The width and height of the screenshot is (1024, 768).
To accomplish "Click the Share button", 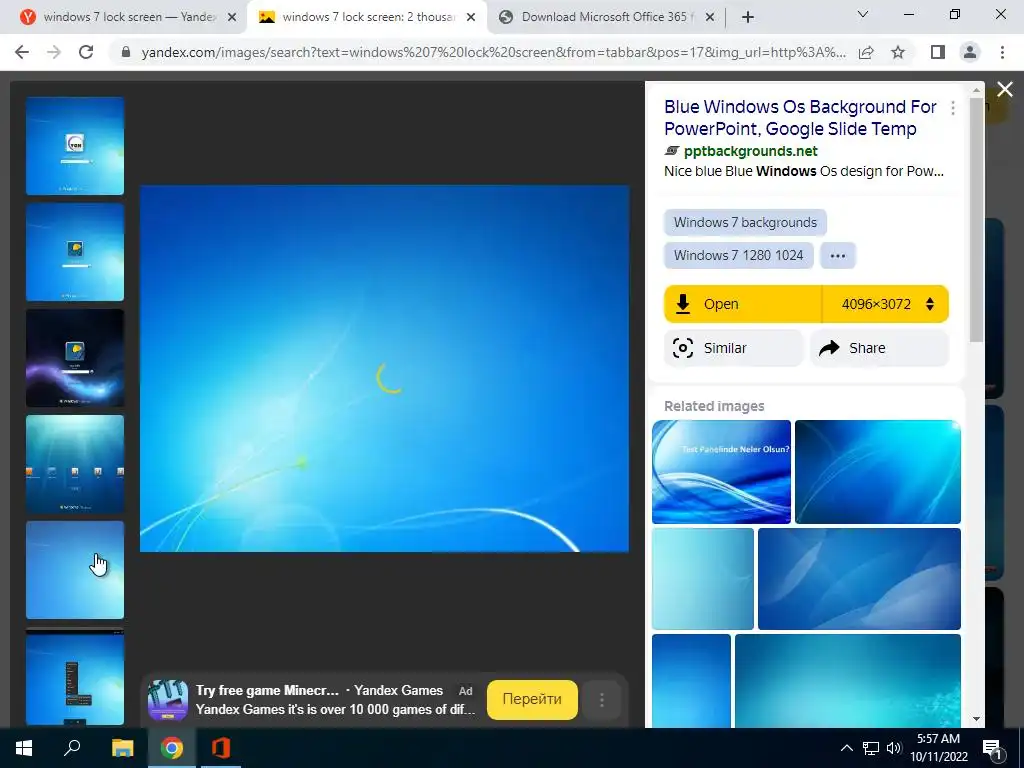I will click(x=879, y=348).
